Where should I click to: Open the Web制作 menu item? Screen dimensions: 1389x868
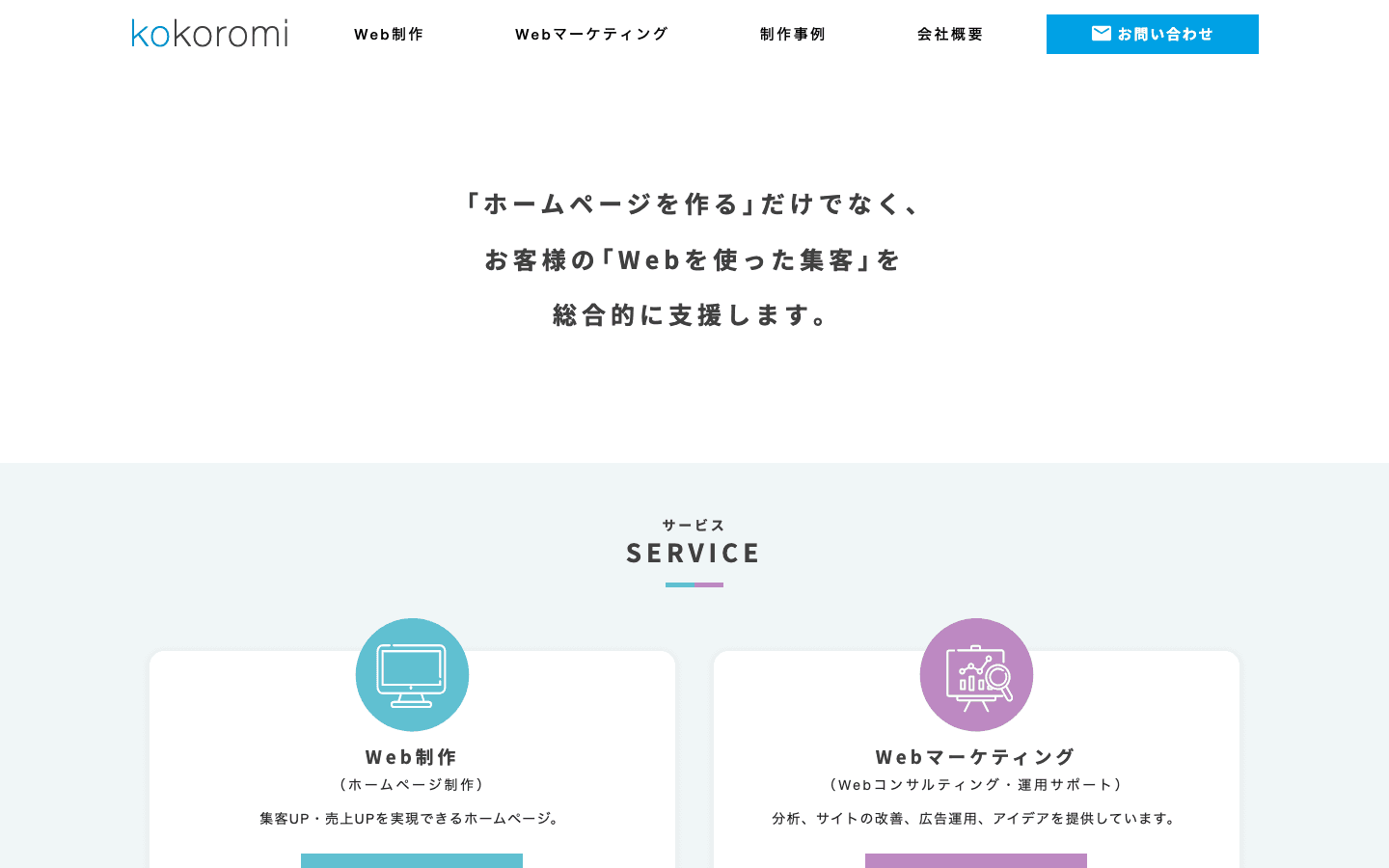click(x=389, y=34)
